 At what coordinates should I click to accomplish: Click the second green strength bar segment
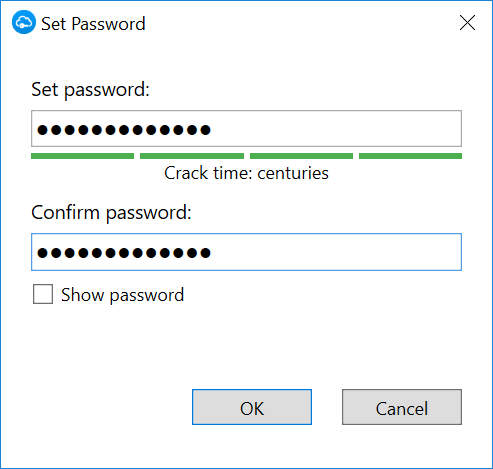[192, 156]
